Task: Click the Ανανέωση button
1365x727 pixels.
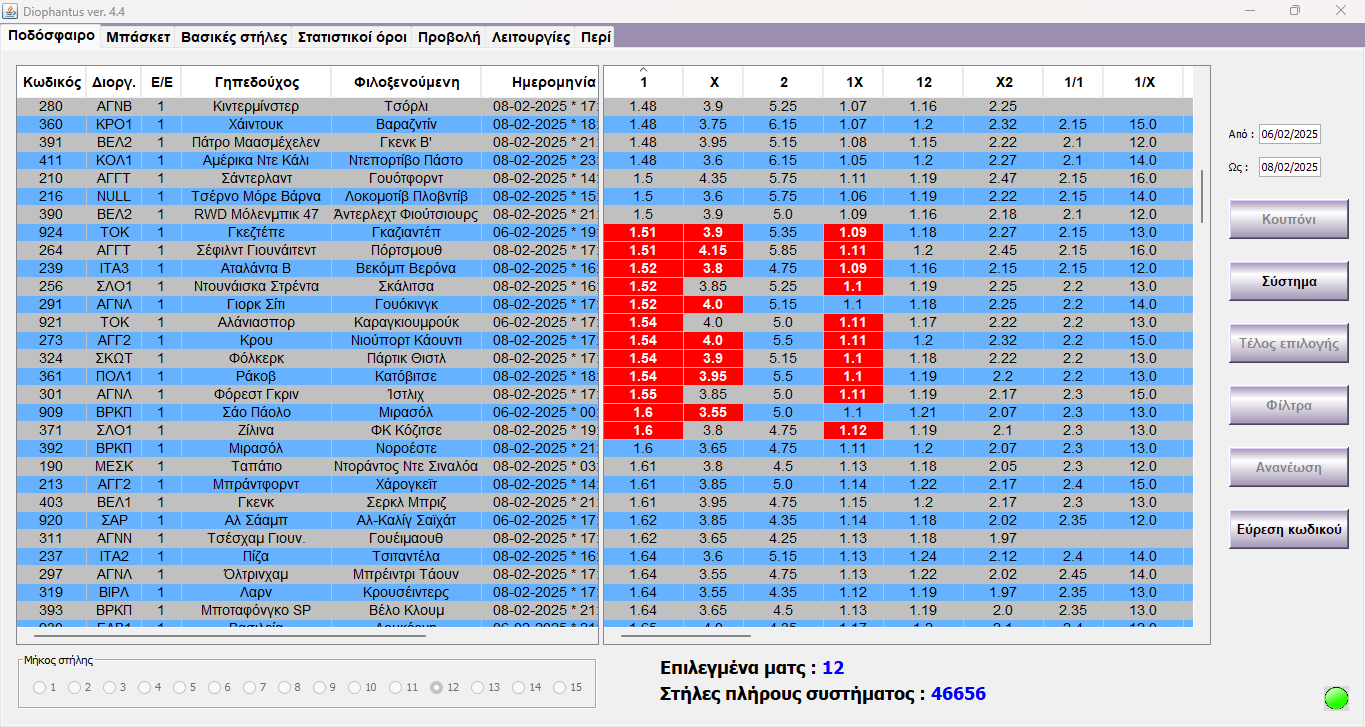Action: click(1288, 467)
